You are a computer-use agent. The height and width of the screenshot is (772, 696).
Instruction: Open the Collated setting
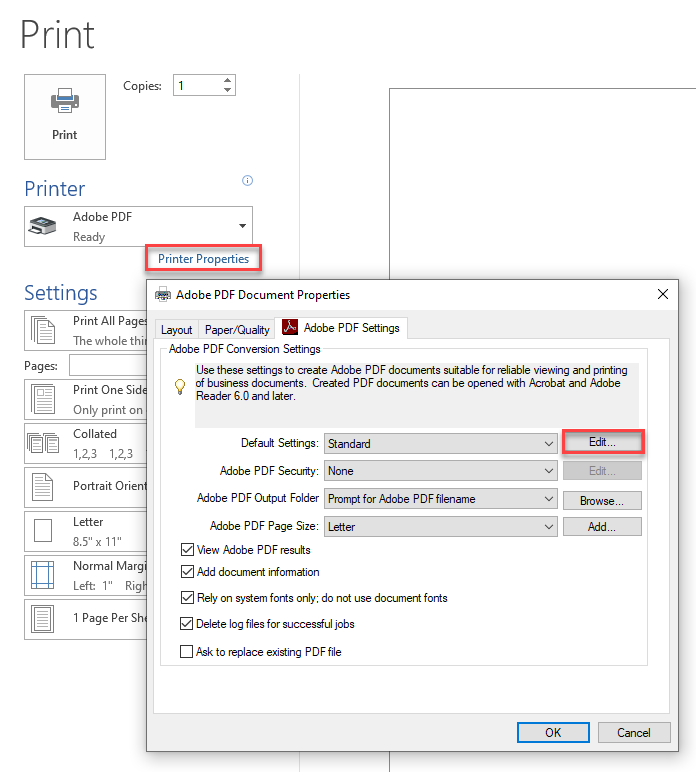[86, 443]
